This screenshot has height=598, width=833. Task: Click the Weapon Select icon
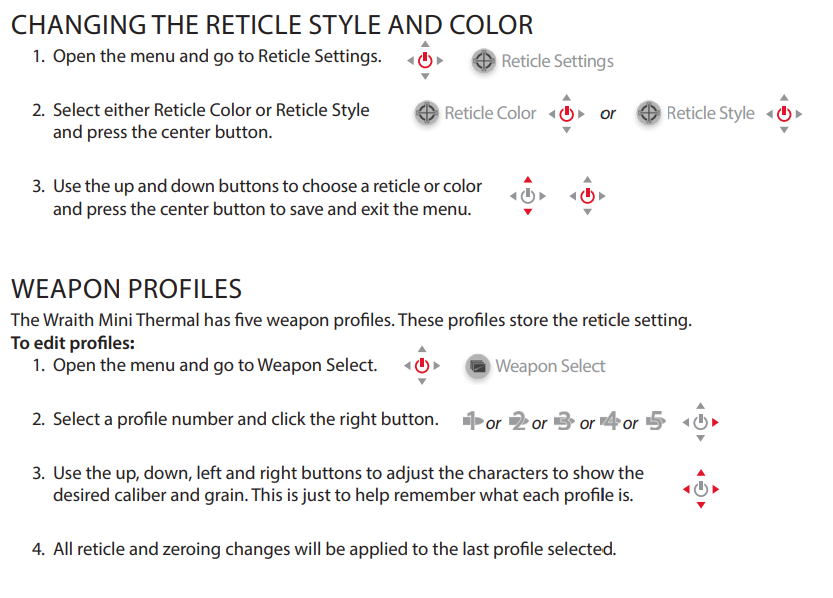[478, 366]
